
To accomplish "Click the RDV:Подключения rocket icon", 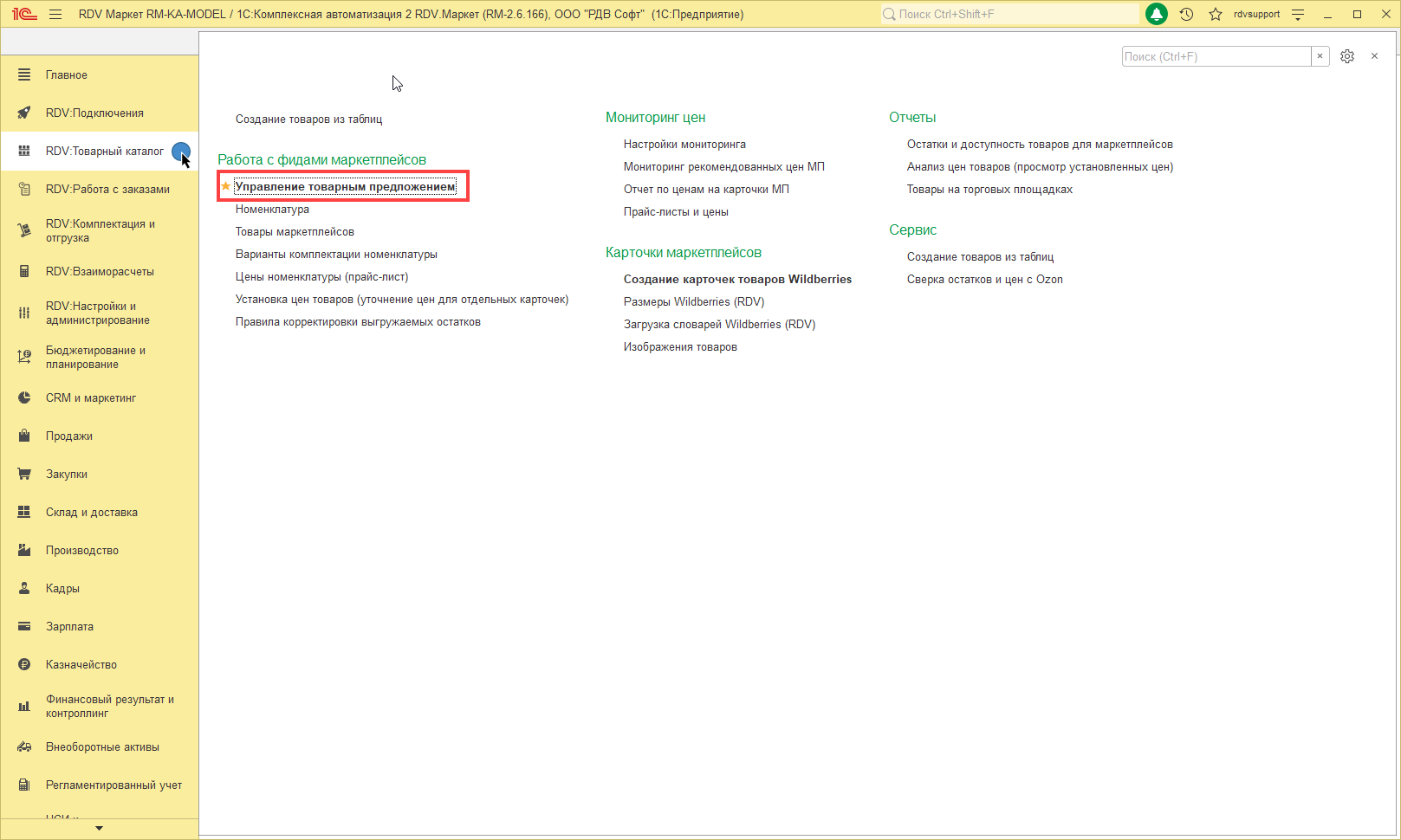I will [x=24, y=113].
